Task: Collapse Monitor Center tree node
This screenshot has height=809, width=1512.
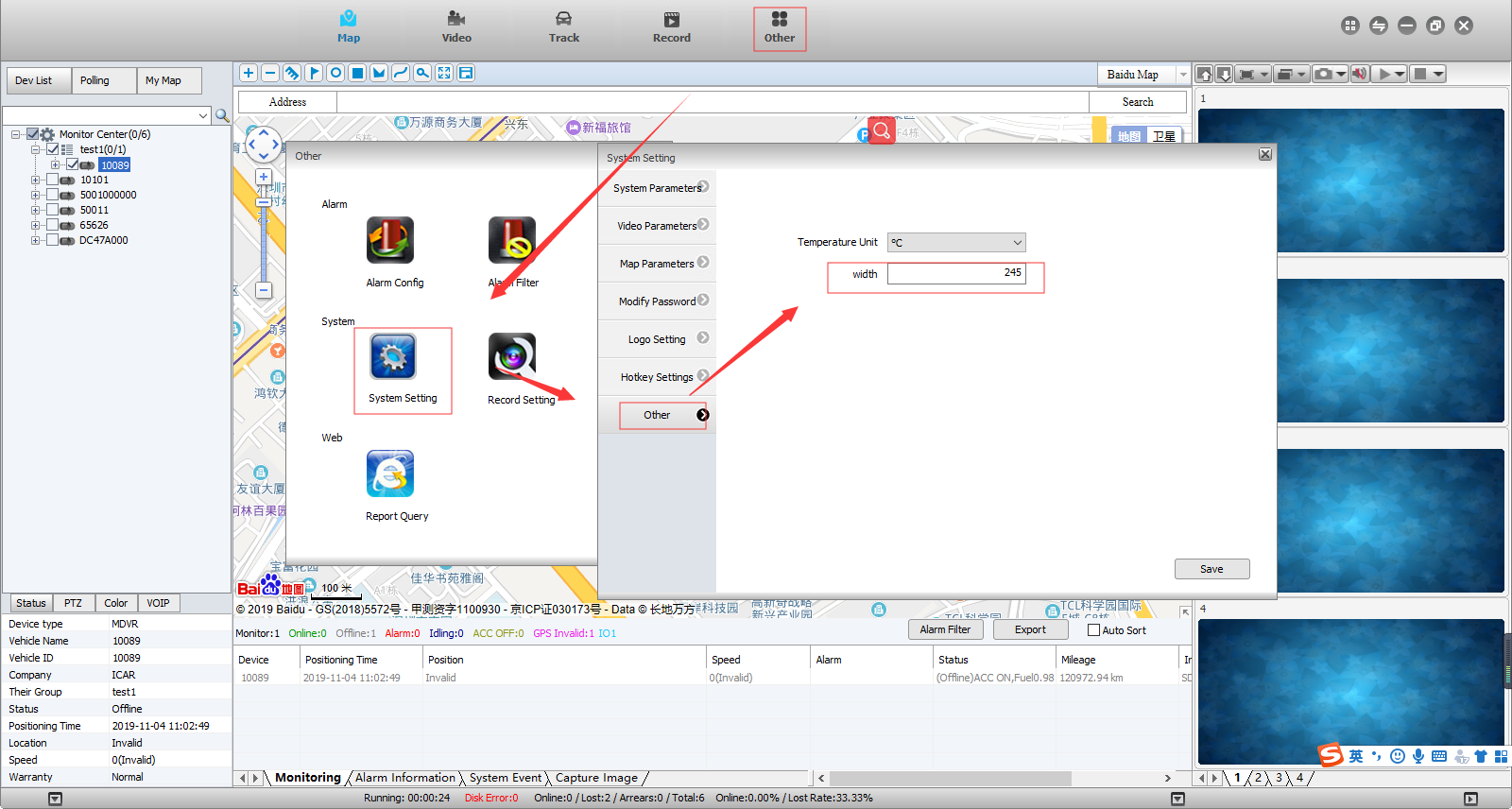Action: click(x=16, y=134)
